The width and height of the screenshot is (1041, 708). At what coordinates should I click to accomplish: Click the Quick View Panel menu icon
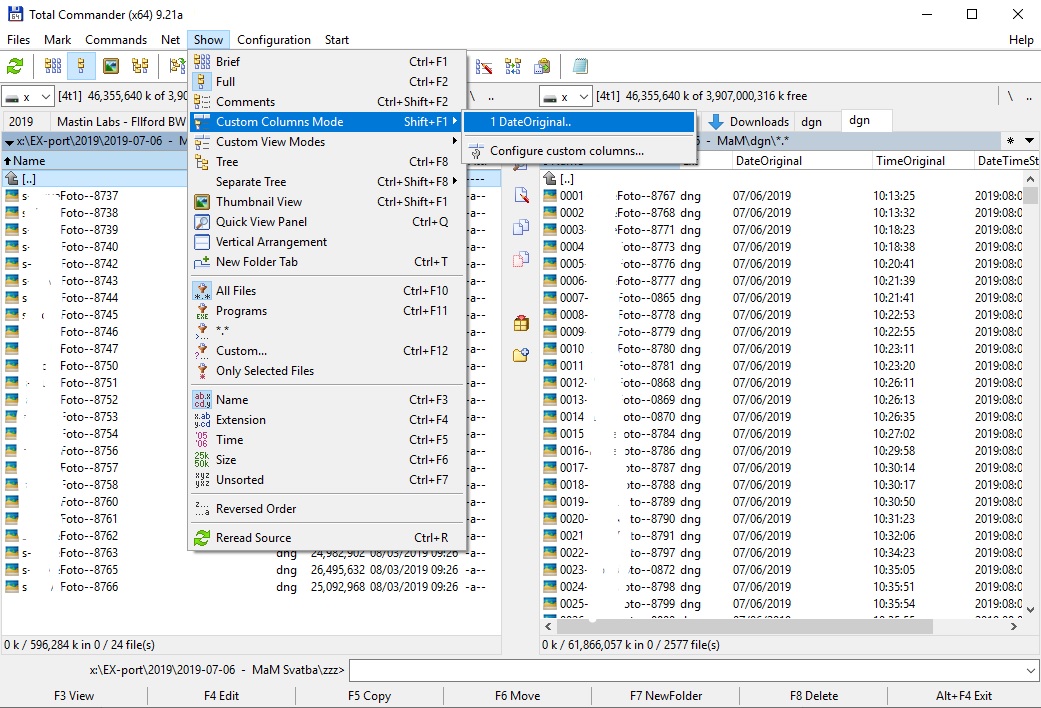pyautogui.click(x=202, y=222)
